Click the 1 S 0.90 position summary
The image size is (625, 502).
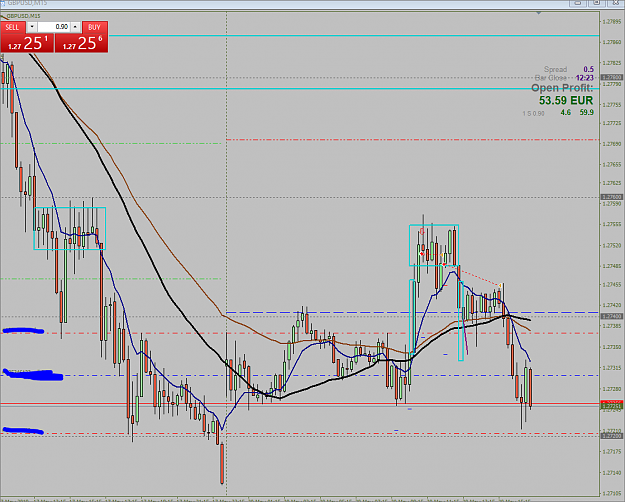point(533,114)
